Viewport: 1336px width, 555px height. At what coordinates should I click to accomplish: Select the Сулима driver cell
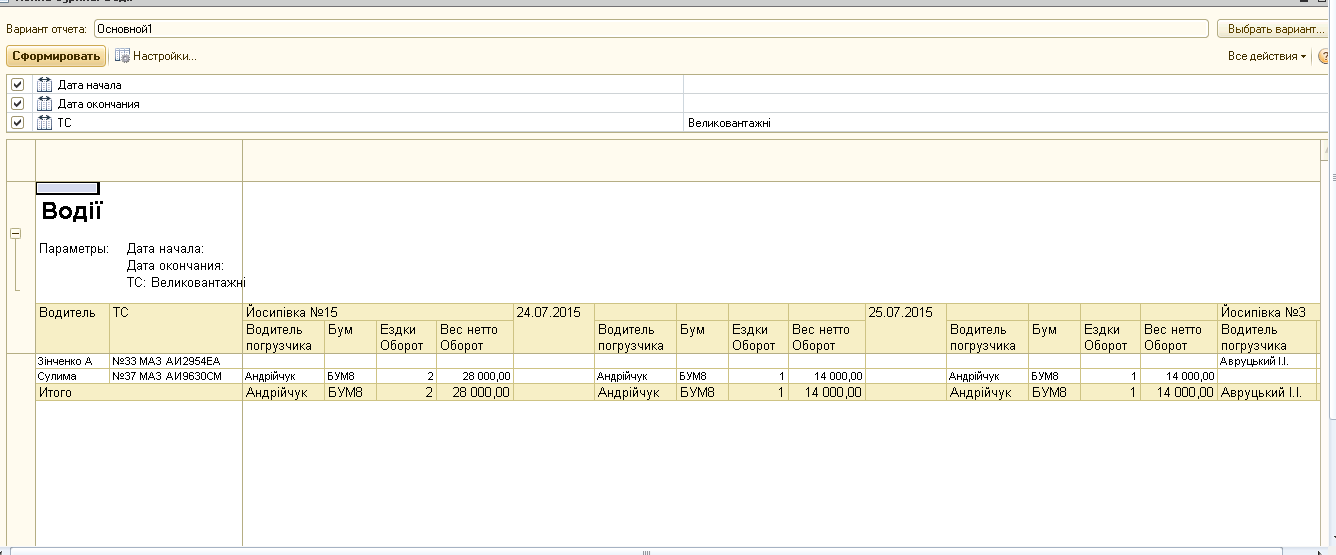pos(72,376)
